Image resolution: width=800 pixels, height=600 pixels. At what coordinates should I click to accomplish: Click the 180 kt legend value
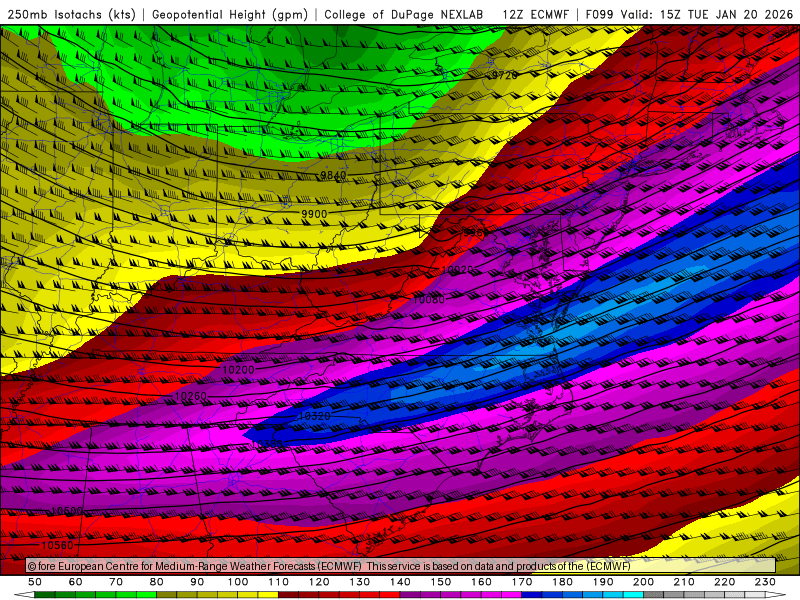562,582
